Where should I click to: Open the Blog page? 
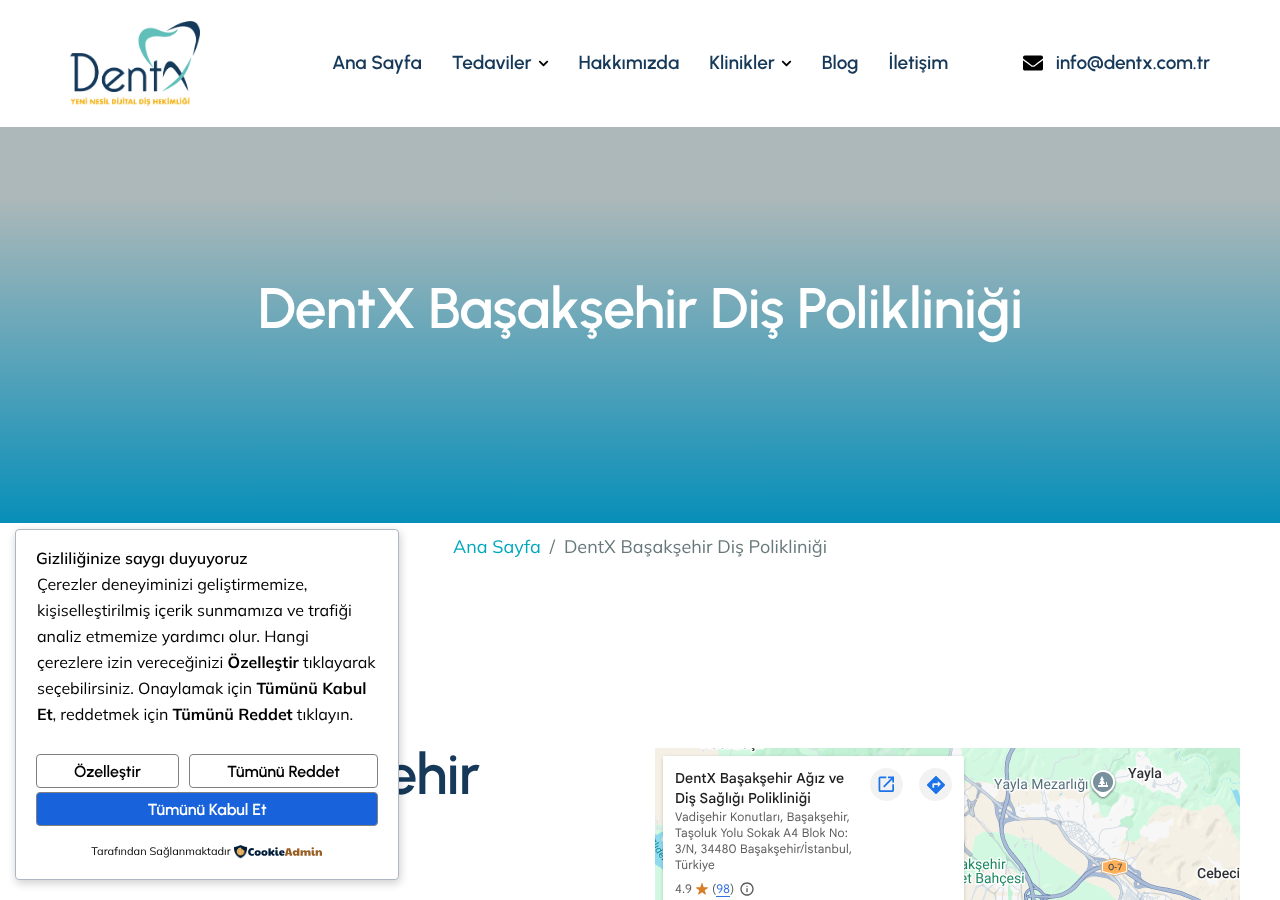(840, 63)
